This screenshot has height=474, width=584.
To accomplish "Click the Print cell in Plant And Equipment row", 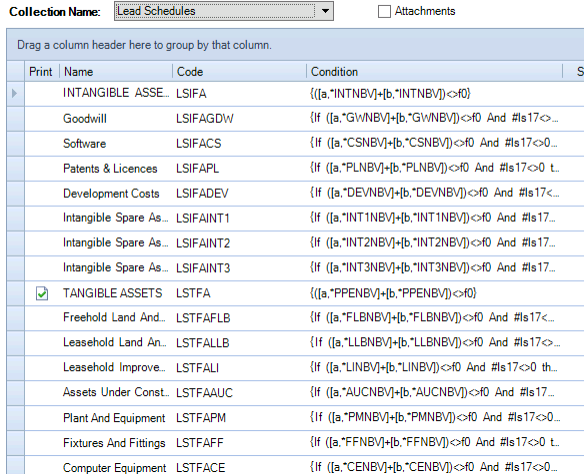I will point(42,418).
